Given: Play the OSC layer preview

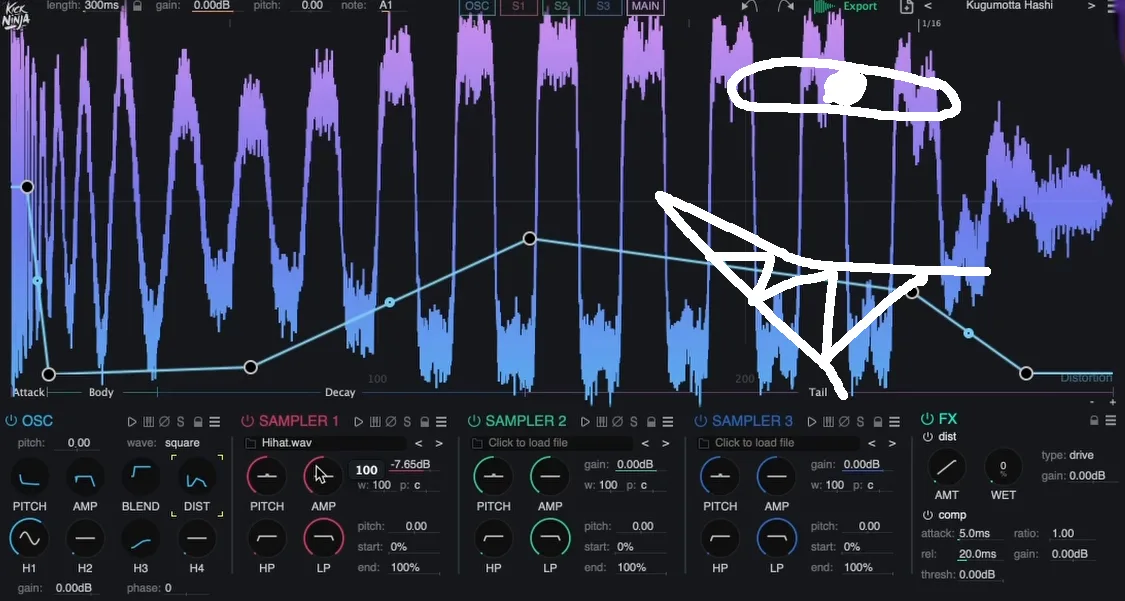Looking at the screenshot, I should [132, 422].
